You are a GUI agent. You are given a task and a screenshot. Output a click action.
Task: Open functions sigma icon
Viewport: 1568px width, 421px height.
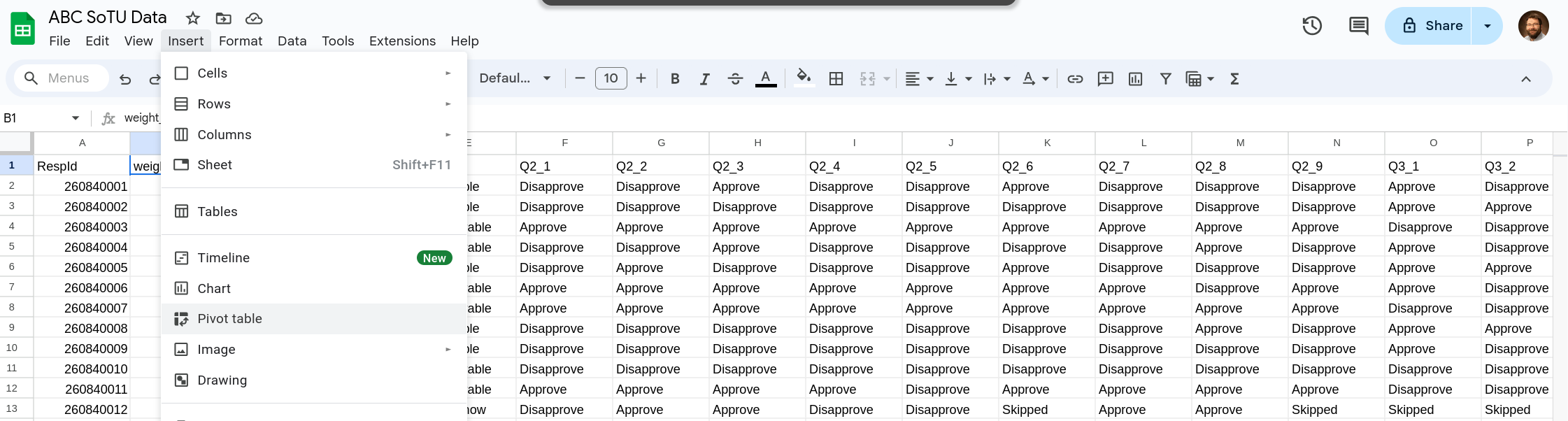1234,79
